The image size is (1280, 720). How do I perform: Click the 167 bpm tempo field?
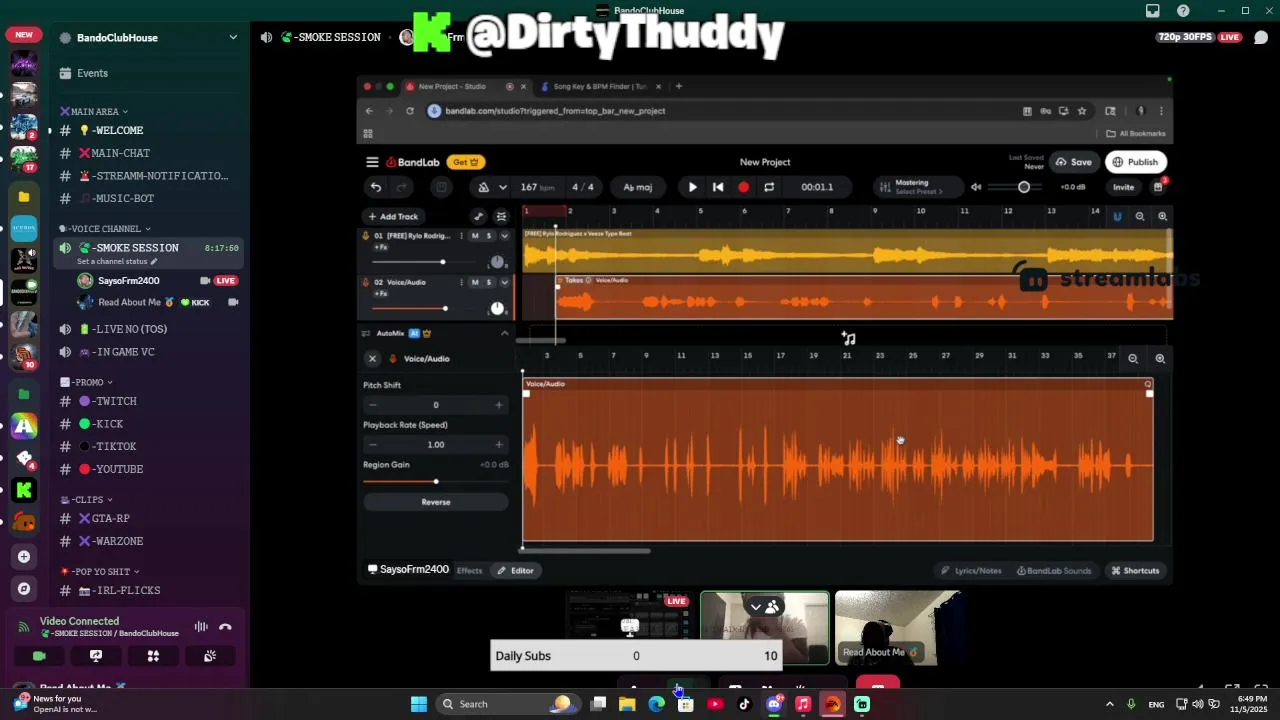[536, 187]
